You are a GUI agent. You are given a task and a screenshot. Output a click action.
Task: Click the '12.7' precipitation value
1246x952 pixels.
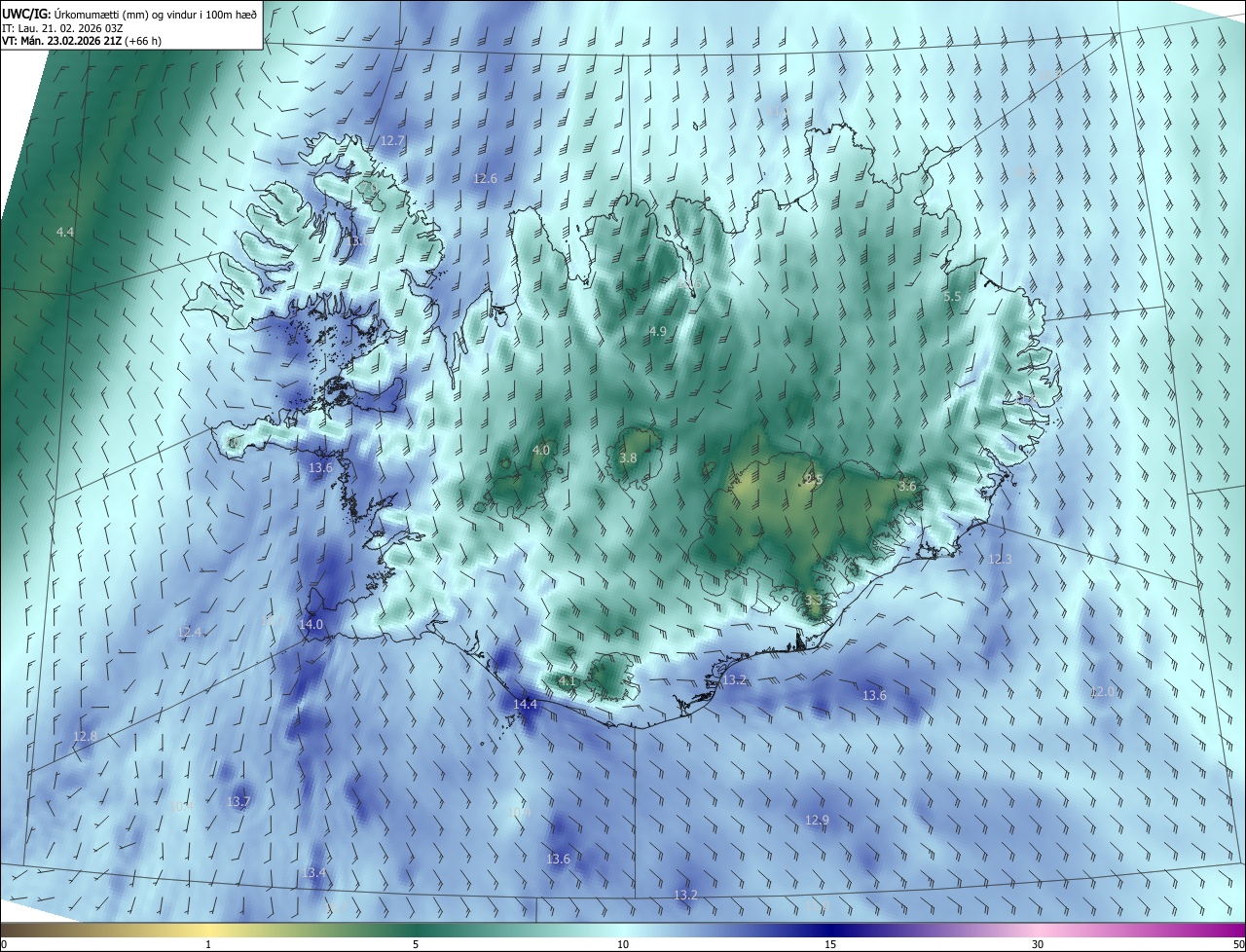point(391,140)
